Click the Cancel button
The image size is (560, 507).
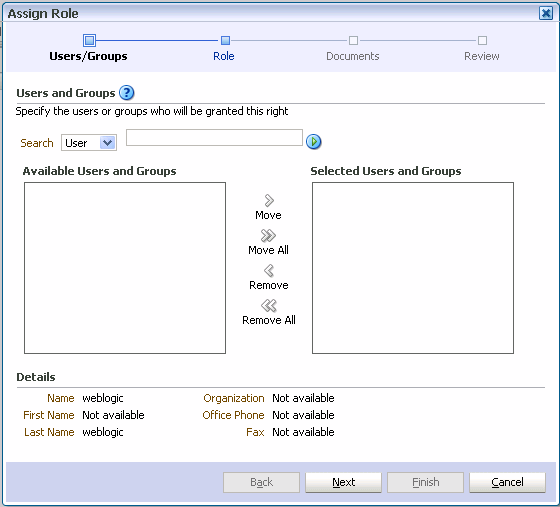[x=508, y=482]
